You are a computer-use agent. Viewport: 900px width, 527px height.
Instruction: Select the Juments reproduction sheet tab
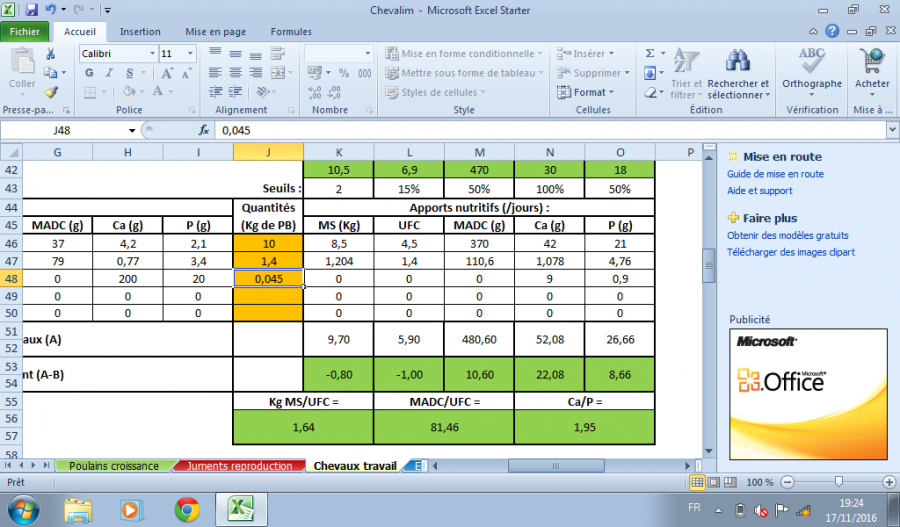pos(239,466)
